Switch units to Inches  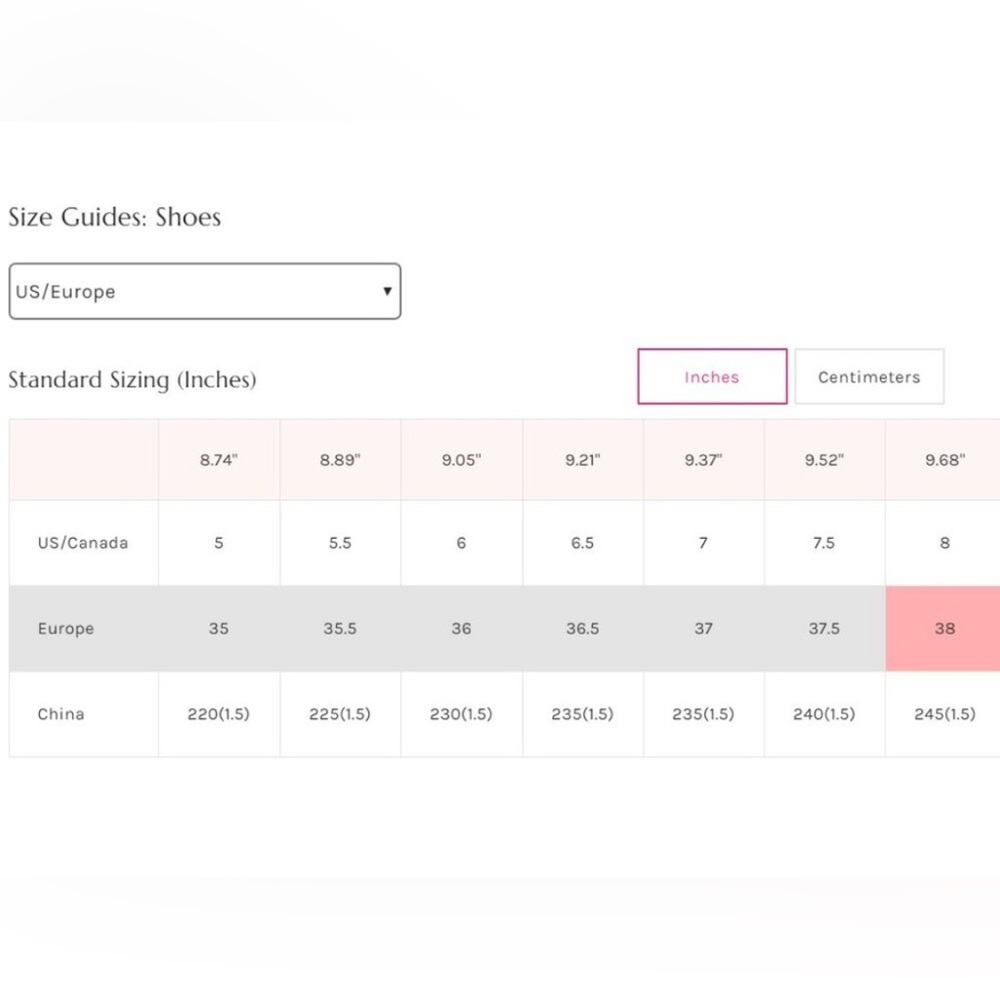pos(712,376)
